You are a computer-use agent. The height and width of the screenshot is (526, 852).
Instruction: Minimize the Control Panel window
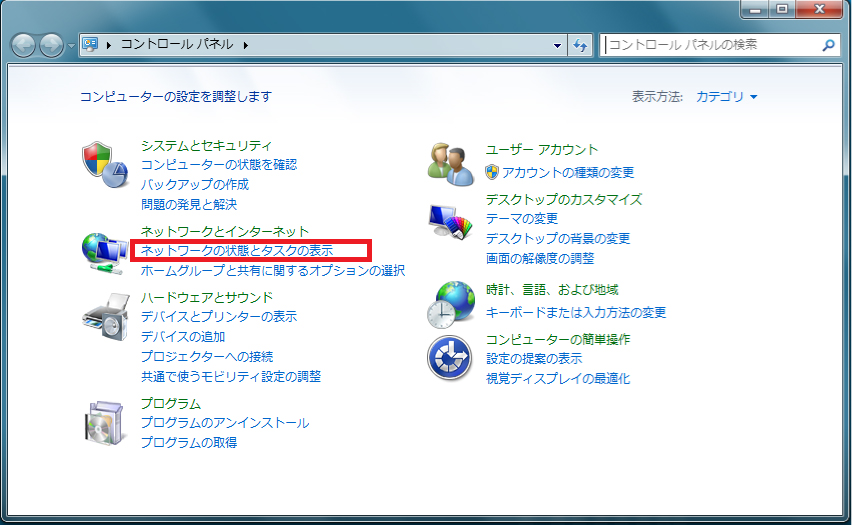(x=755, y=9)
